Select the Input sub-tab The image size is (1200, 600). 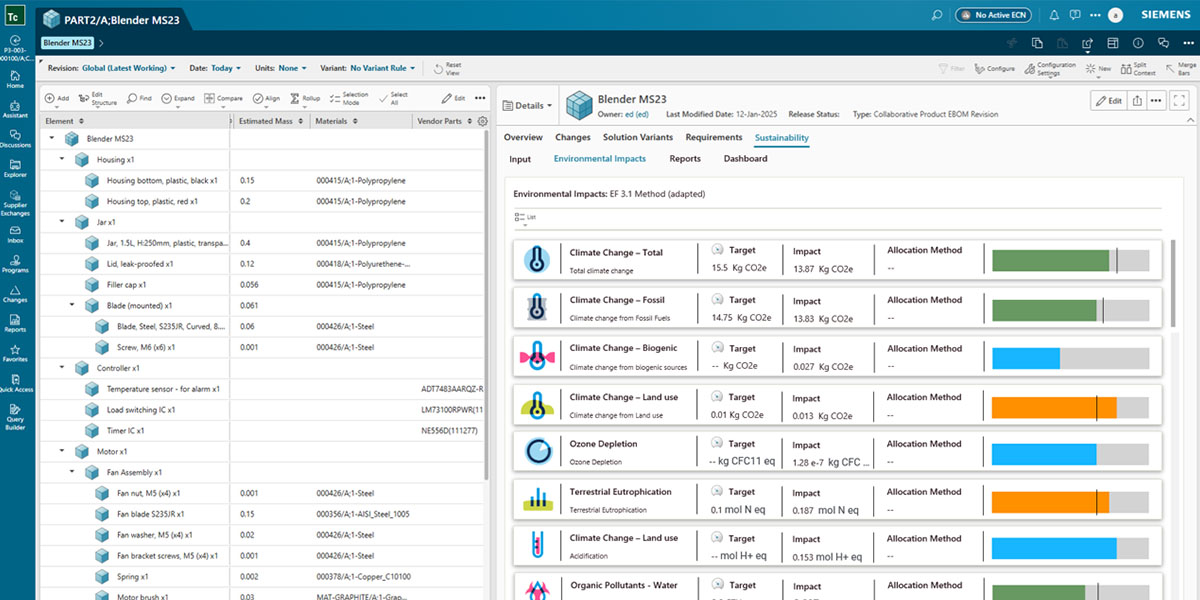tap(520, 159)
